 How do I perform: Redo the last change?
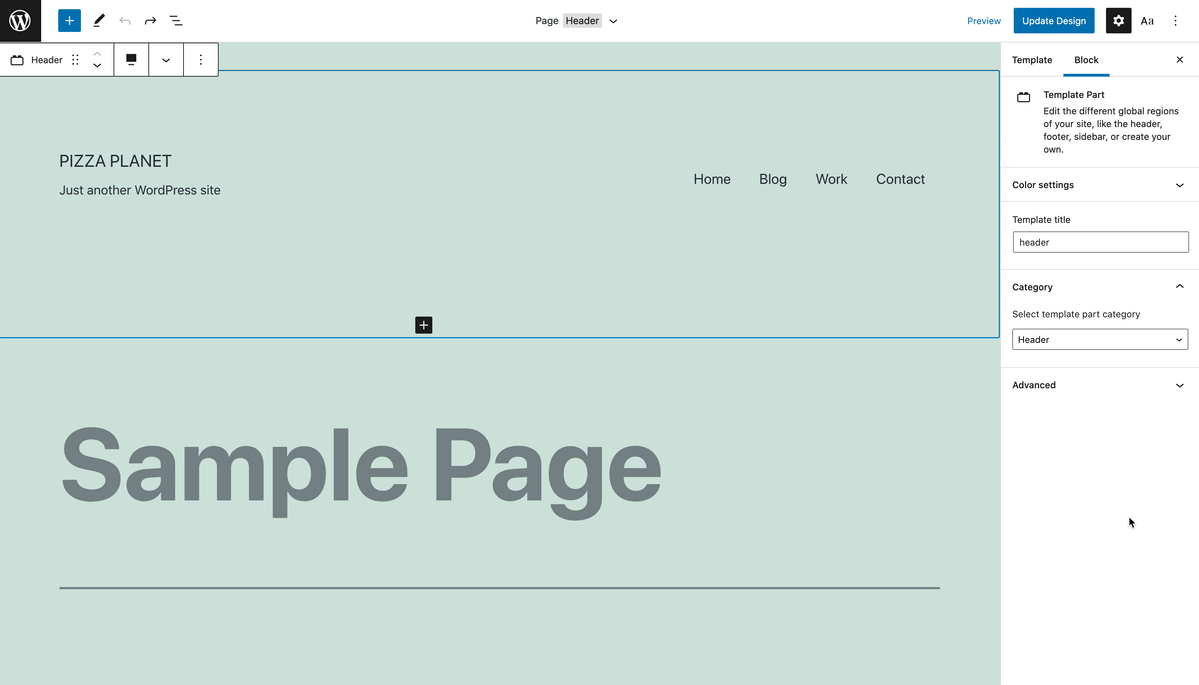[150, 21]
